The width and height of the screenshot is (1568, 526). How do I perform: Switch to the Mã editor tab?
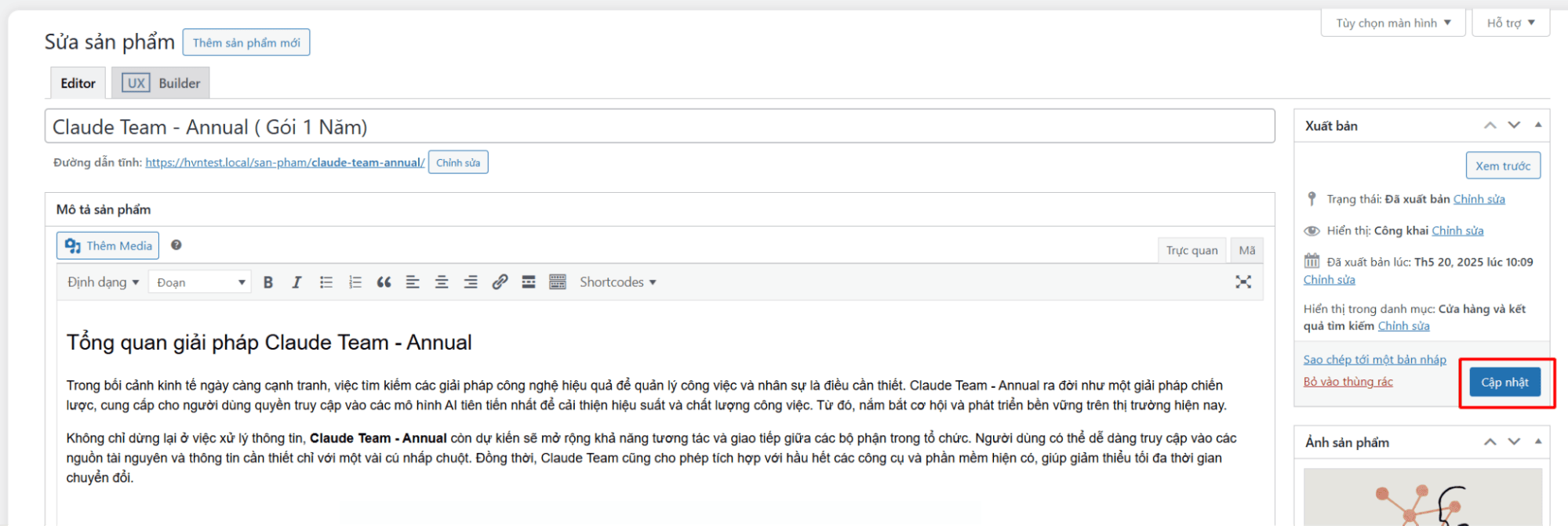[x=1246, y=250]
